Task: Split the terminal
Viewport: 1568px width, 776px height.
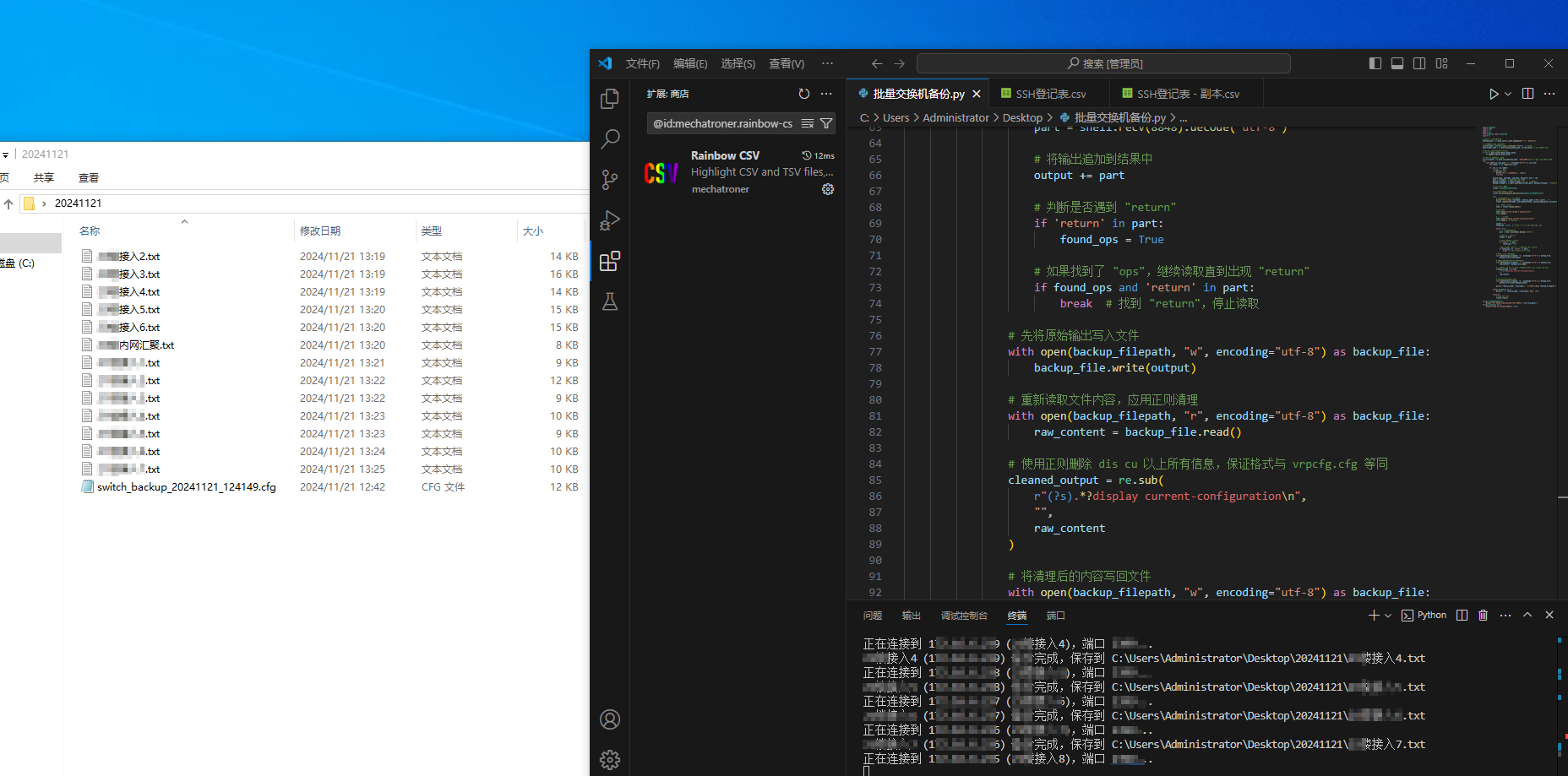Action: pos(1462,616)
